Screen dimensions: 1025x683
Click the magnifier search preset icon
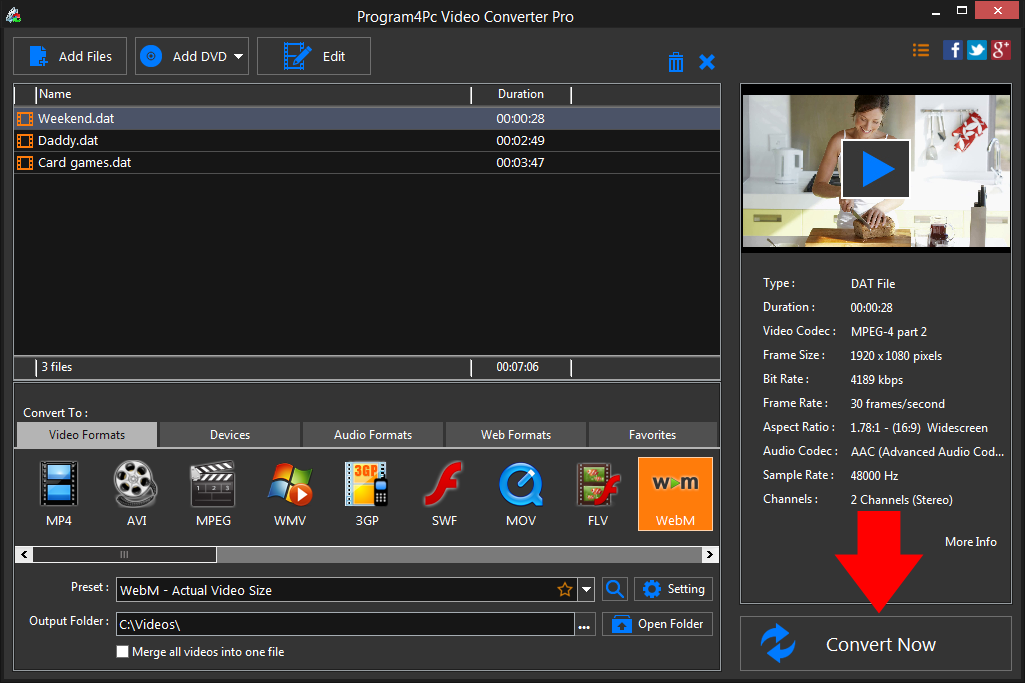pos(616,589)
